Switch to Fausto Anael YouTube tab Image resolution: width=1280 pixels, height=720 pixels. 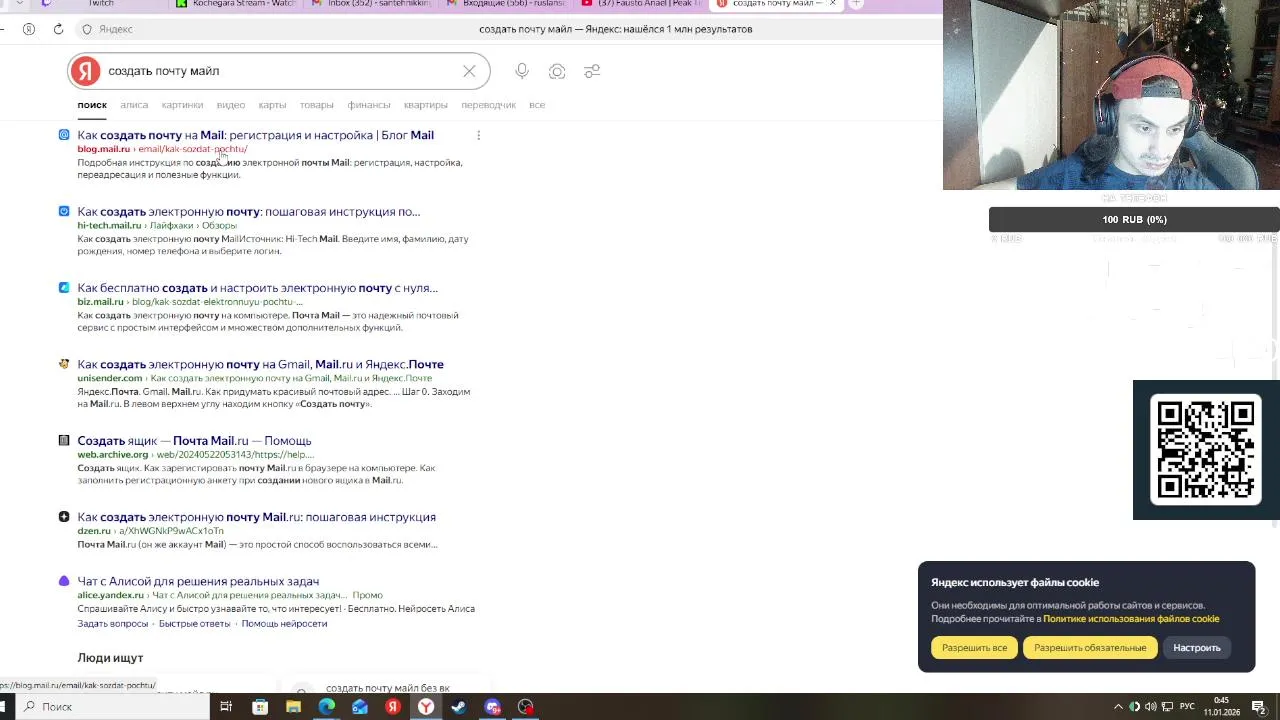641,4
